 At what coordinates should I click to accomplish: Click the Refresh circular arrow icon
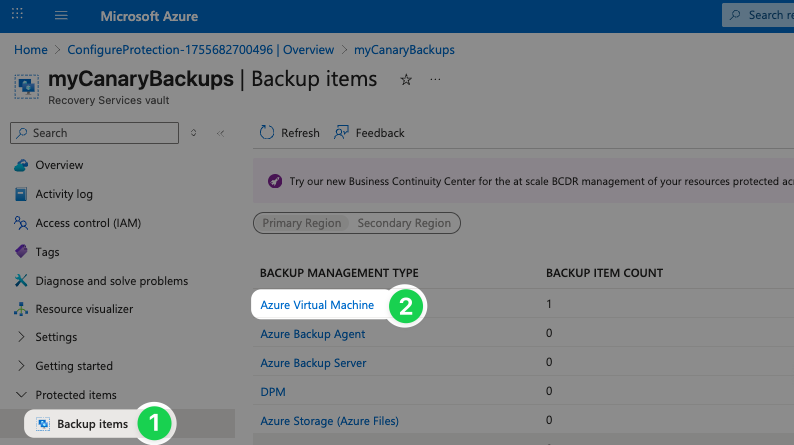click(x=267, y=132)
